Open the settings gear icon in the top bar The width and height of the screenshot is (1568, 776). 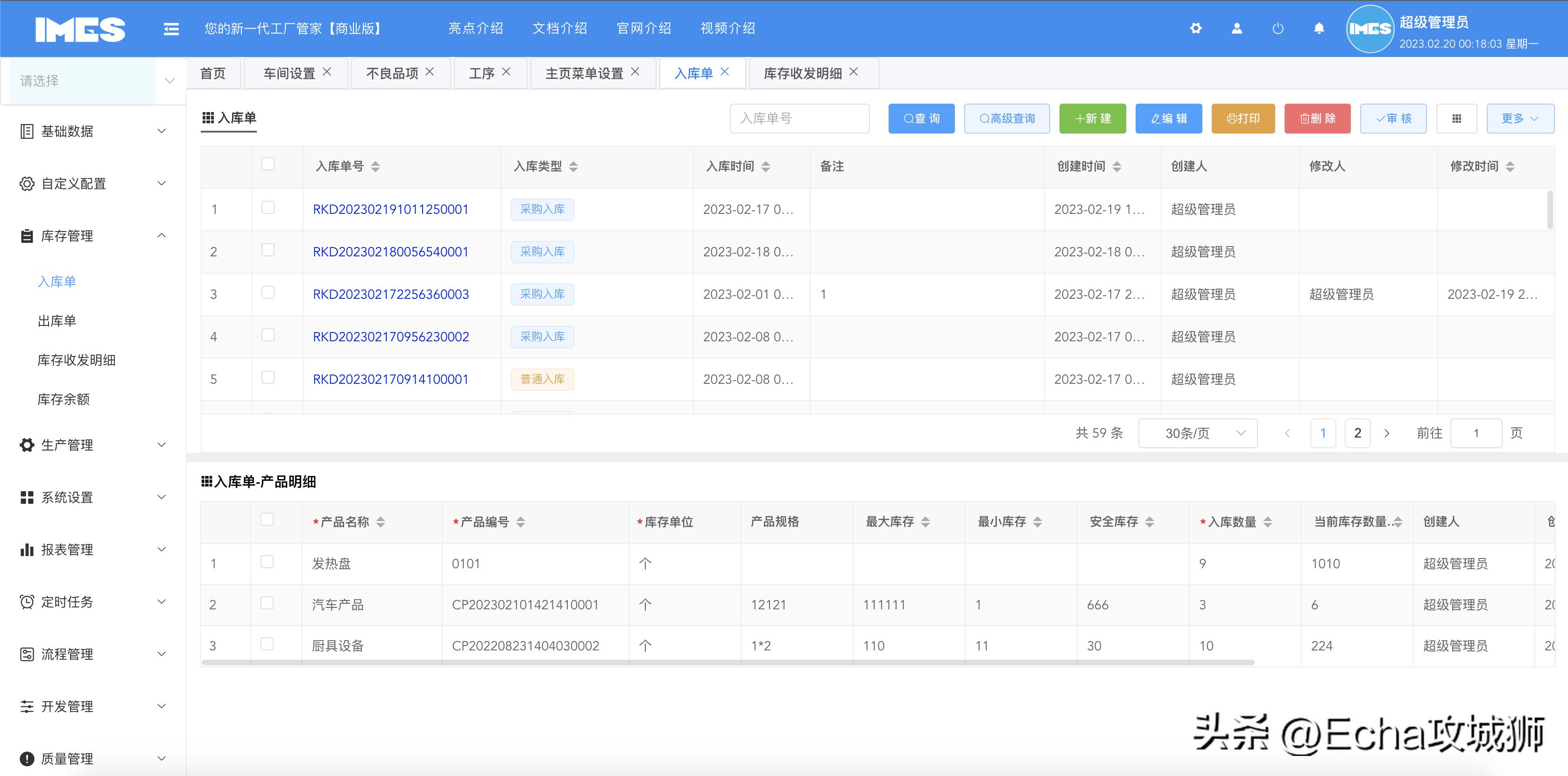pyautogui.click(x=1195, y=28)
